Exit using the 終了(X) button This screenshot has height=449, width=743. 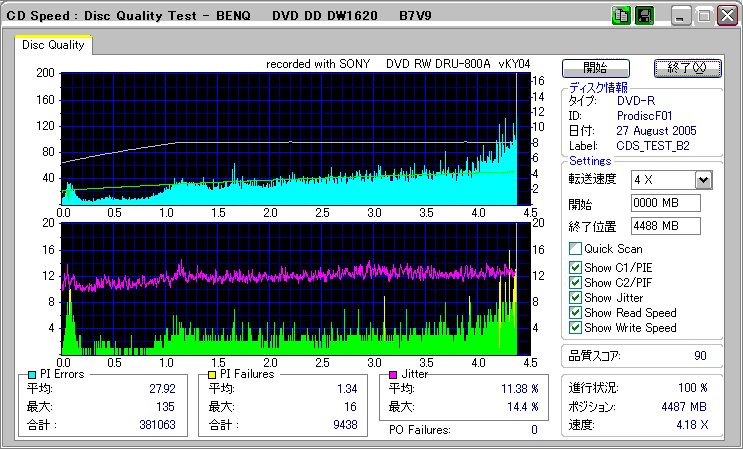688,68
